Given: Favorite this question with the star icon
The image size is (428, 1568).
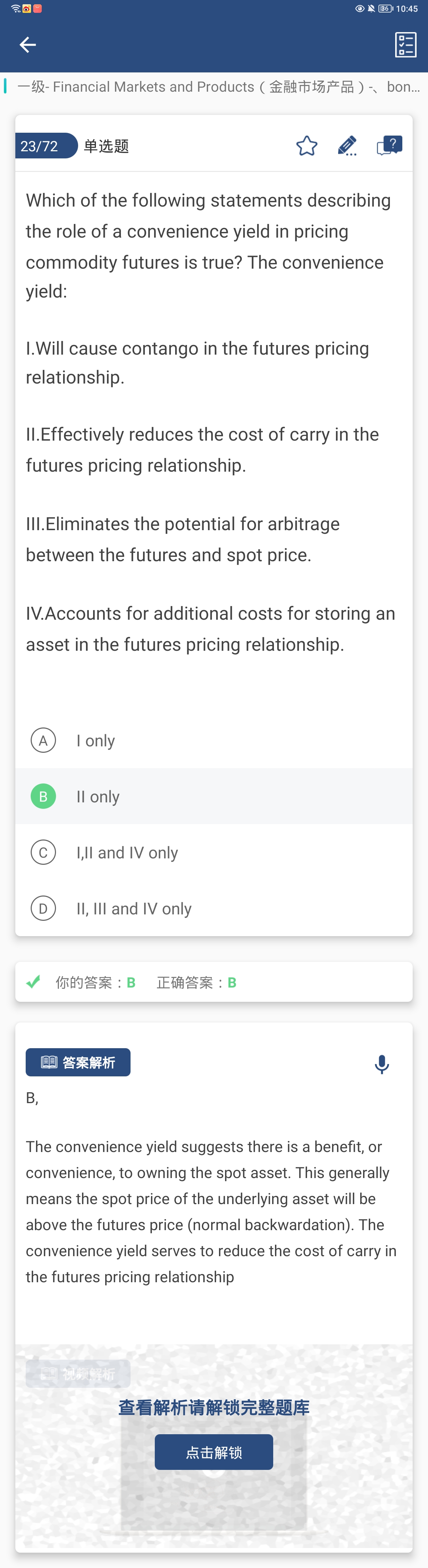Looking at the screenshot, I should [x=306, y=146].
